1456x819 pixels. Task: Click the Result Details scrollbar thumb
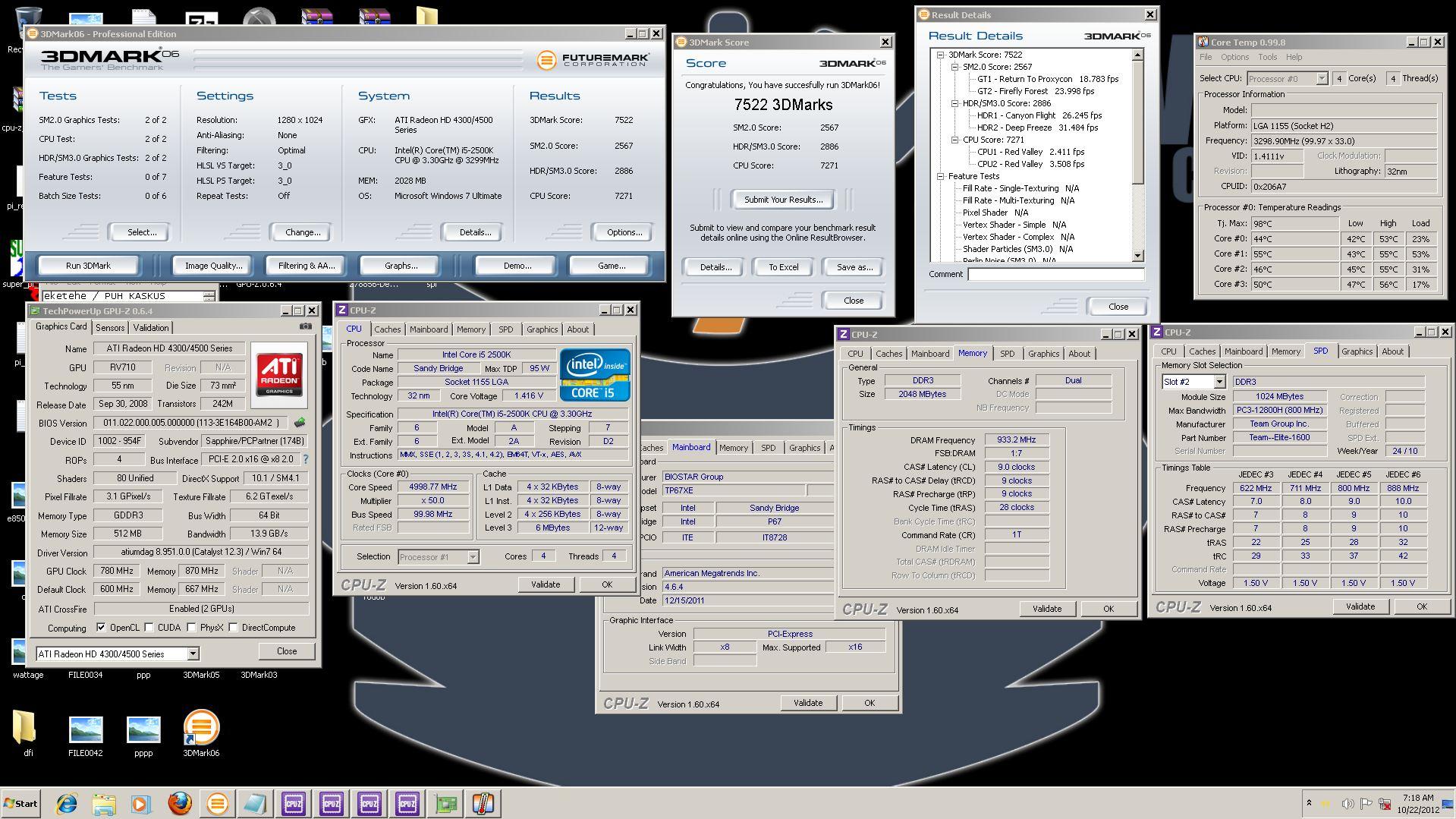[x=1137, y=121]
